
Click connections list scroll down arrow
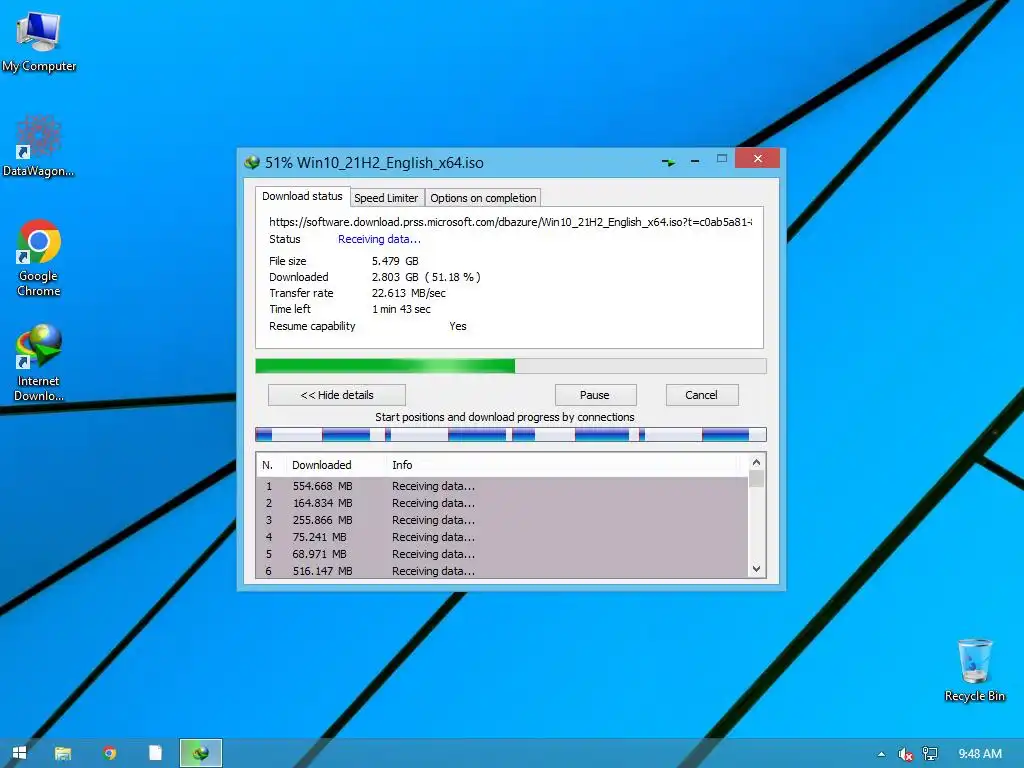[756, 569]
